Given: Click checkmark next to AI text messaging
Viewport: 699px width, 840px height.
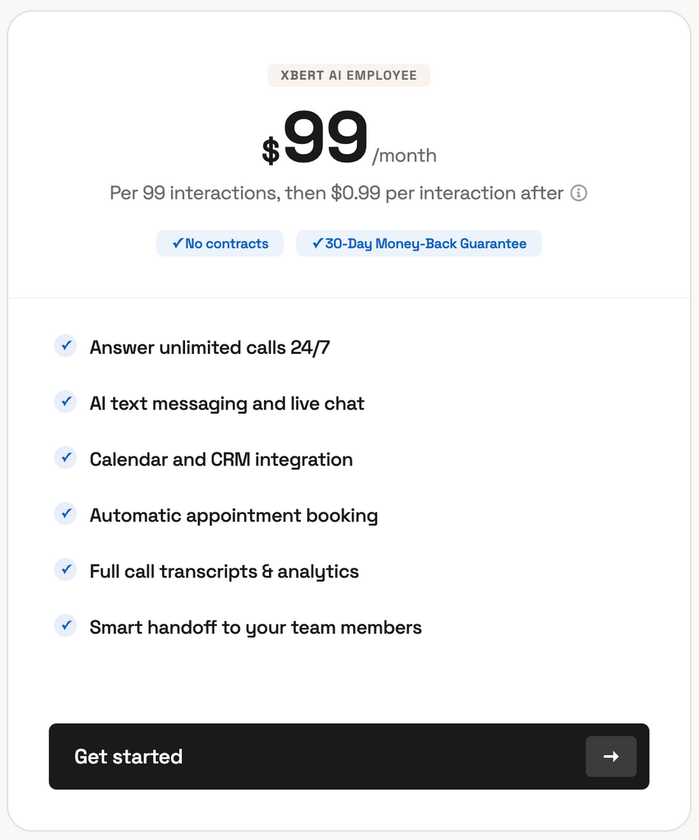Looking at the screenshot, I should coord(65,402).
